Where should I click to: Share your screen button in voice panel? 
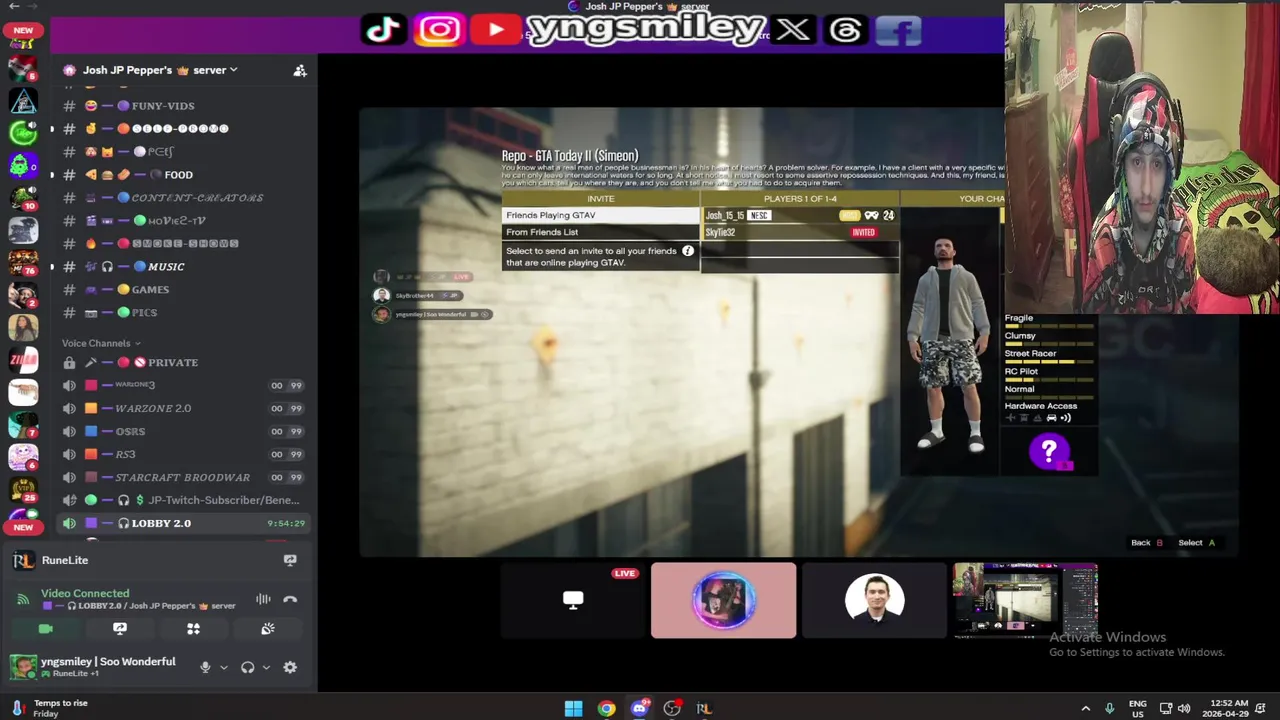120,629
